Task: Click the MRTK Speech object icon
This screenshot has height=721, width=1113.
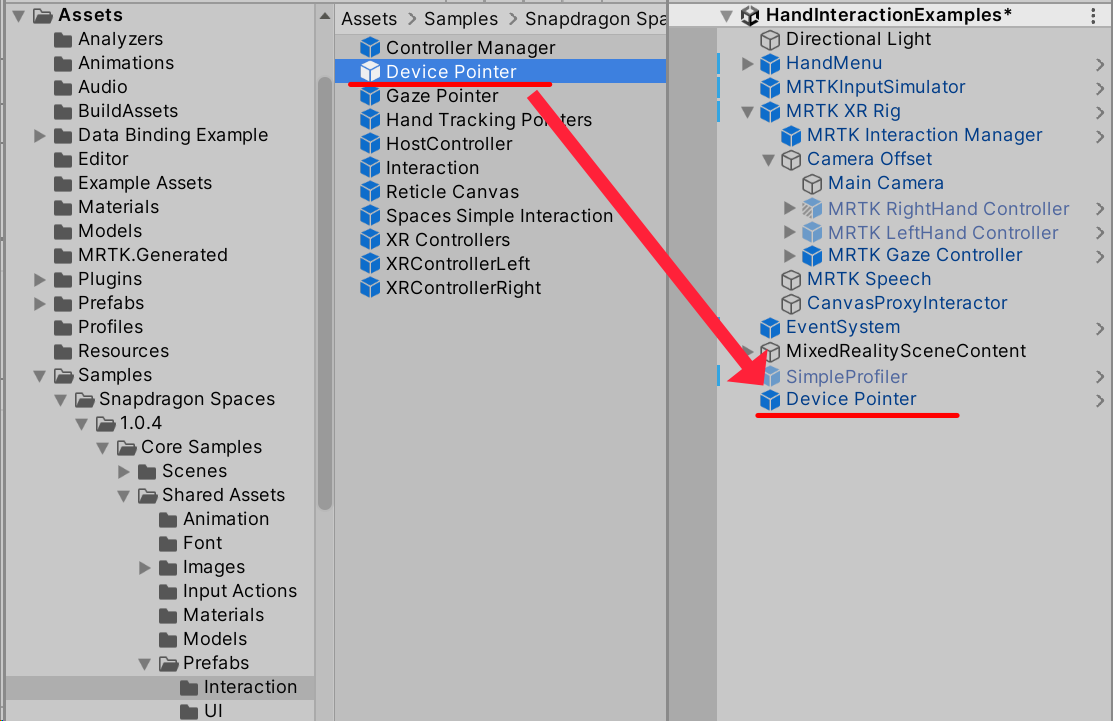Action: pos(791,280)
